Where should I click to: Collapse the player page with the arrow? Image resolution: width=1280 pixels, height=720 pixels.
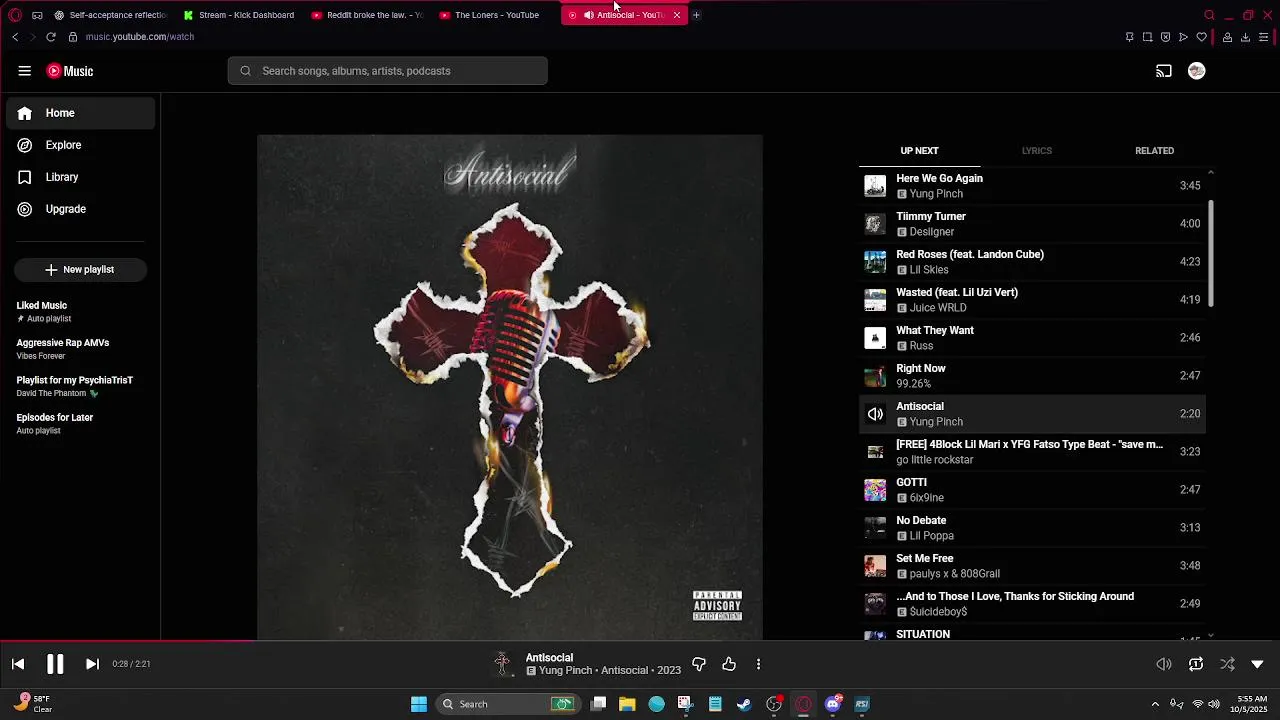click(1258, 664)
